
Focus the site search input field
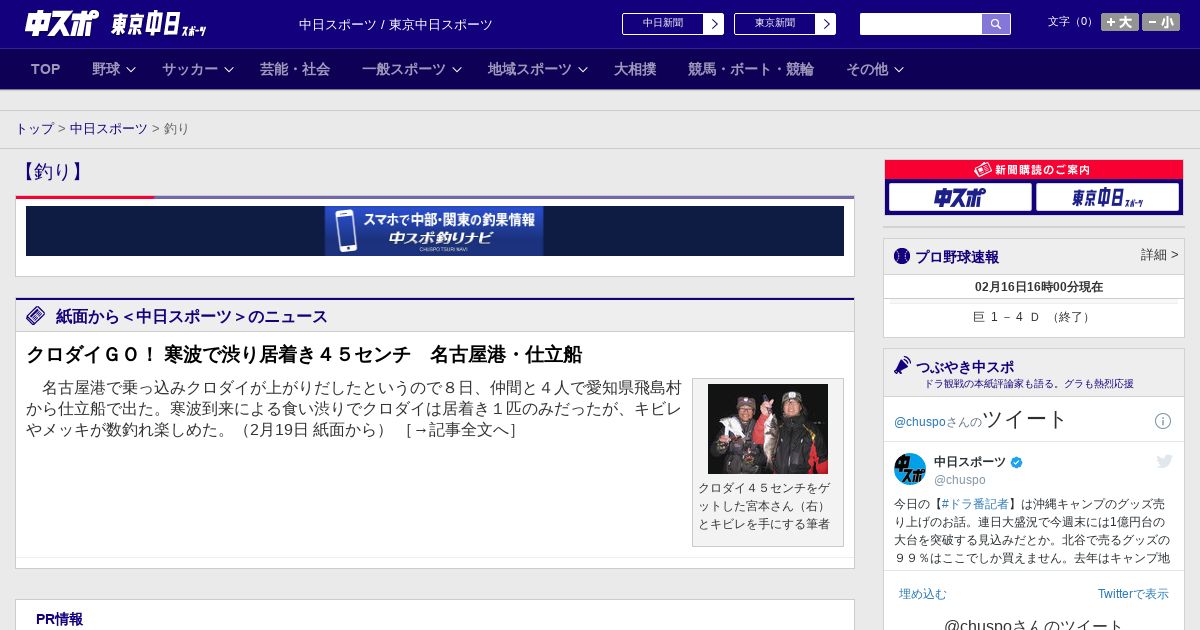coord(921,24)
